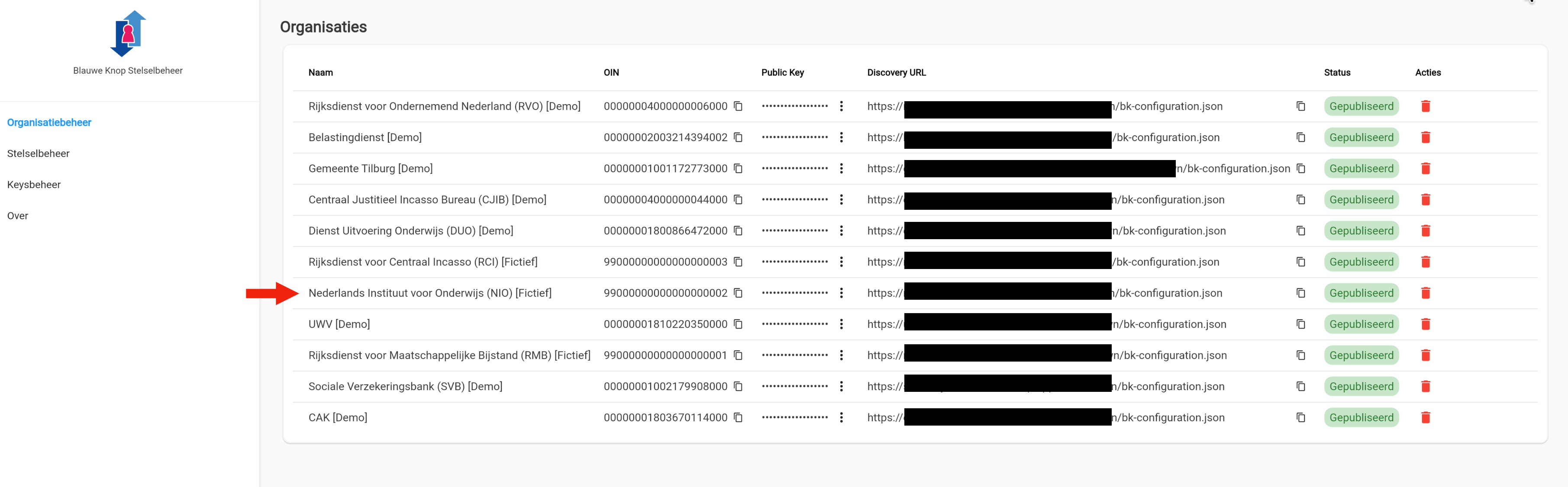Copy the OIN of Belastingdienst [Demo]

(x=738, y=138)
